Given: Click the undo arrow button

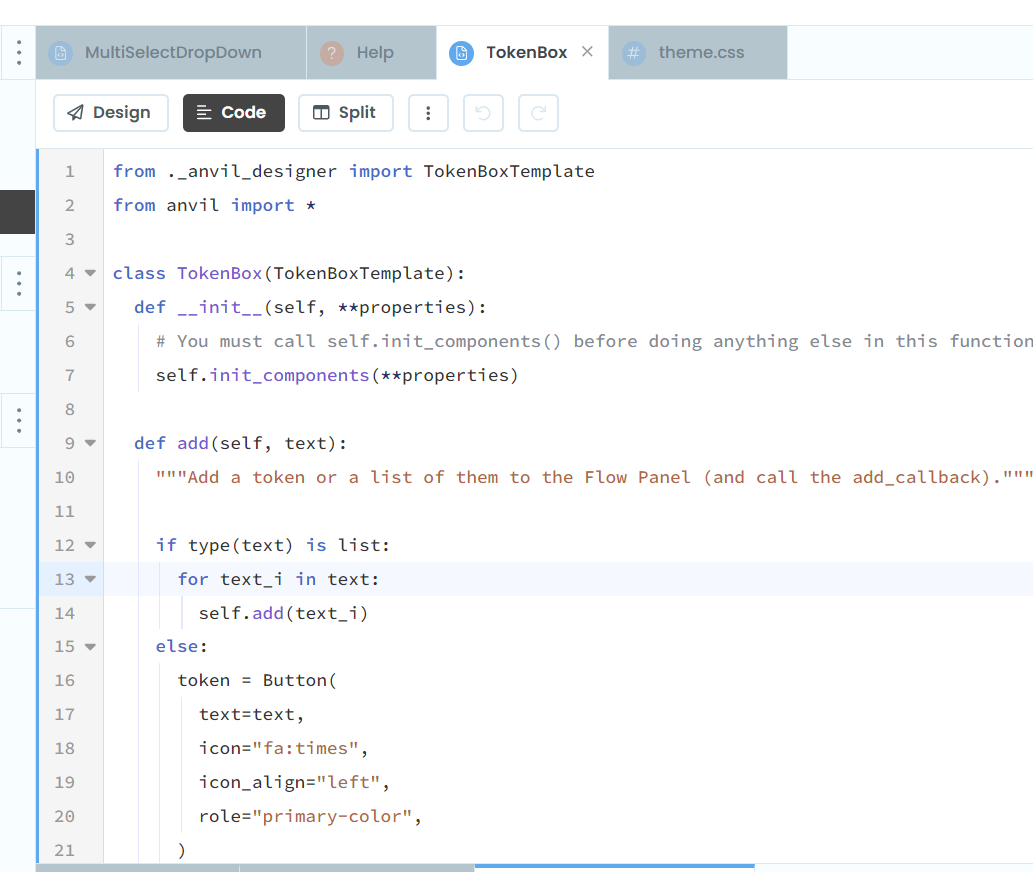Looking at the screenshot, I should click(483, 113).
